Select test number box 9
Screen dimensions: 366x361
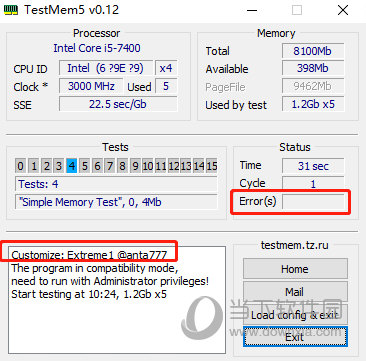[x=135, y=166]
